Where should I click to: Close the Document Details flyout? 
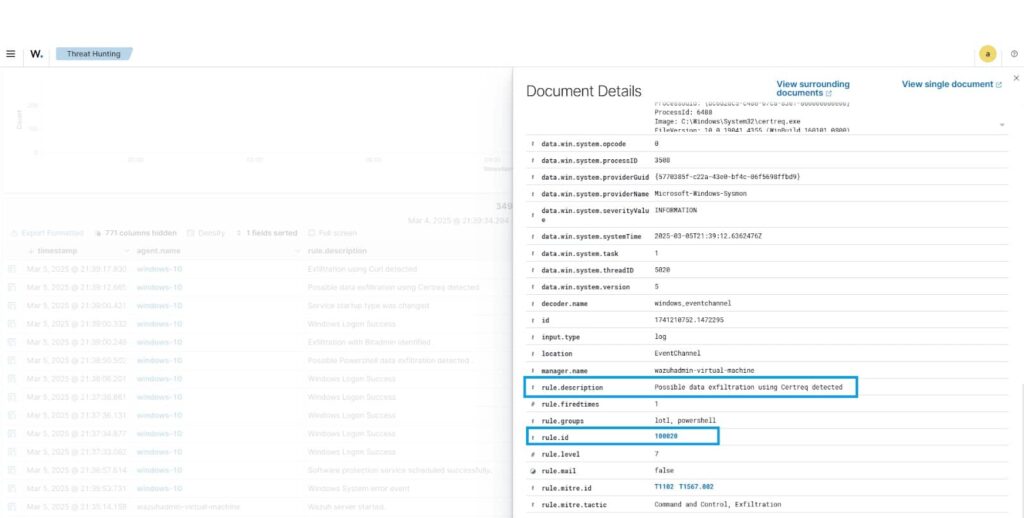tap(1016, 78)
